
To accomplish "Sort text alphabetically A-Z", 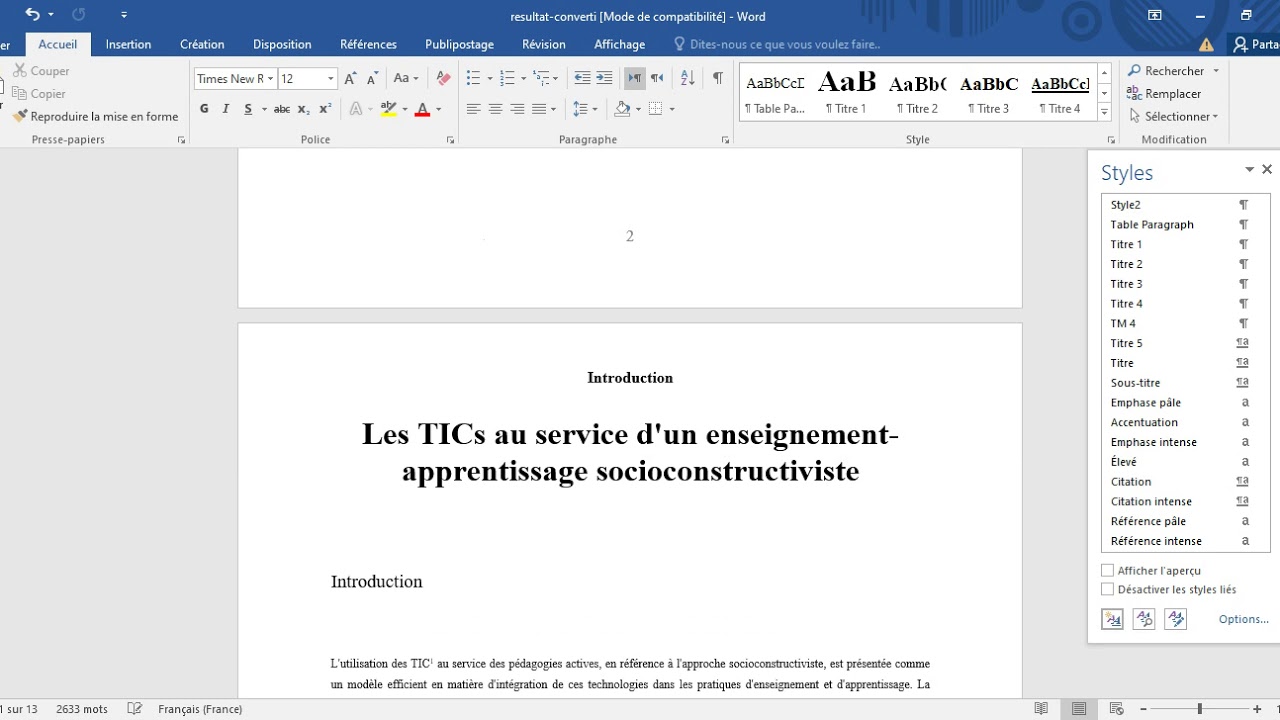I will [687, 78].
